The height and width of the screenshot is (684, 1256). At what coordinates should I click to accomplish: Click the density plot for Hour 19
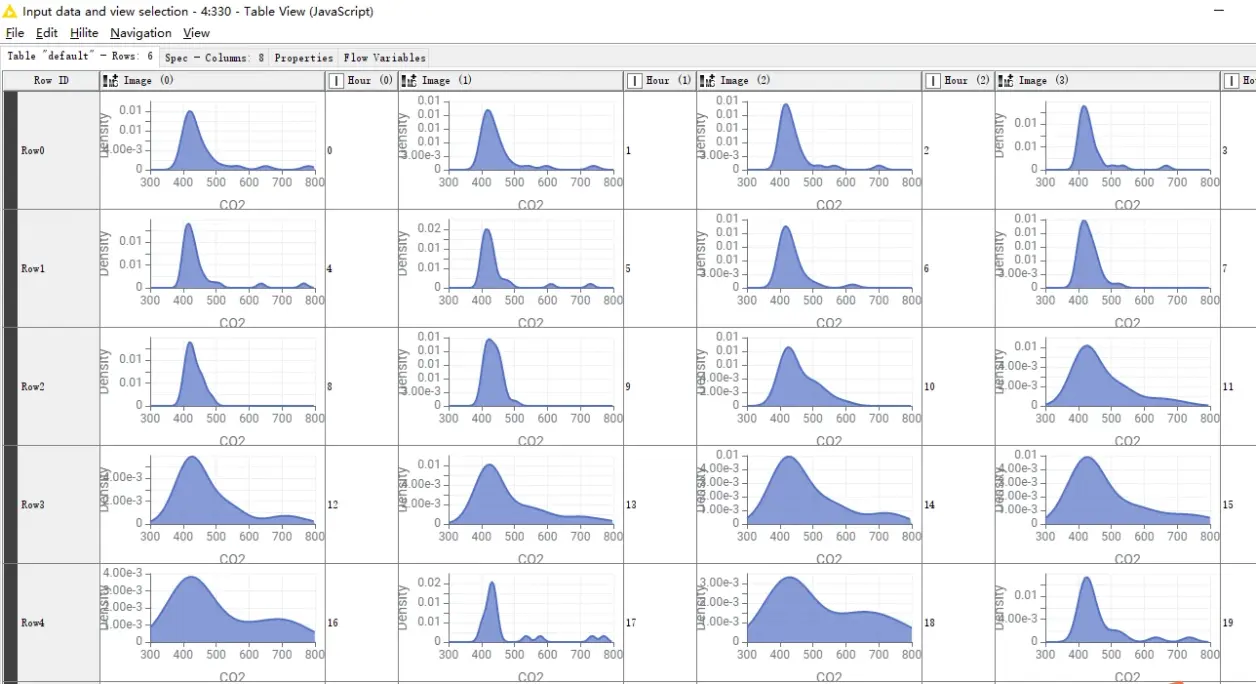(x=1107, y=622)
